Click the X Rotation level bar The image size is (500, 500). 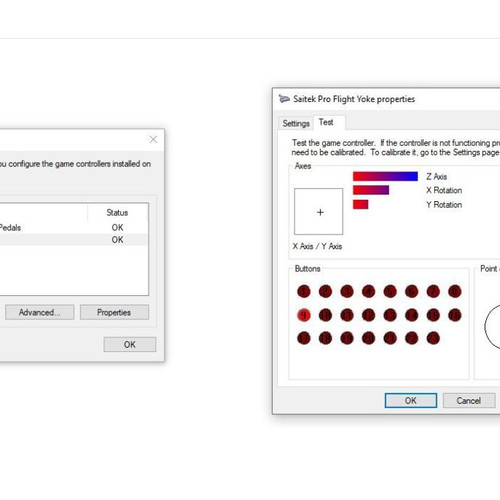click(371, 190)
